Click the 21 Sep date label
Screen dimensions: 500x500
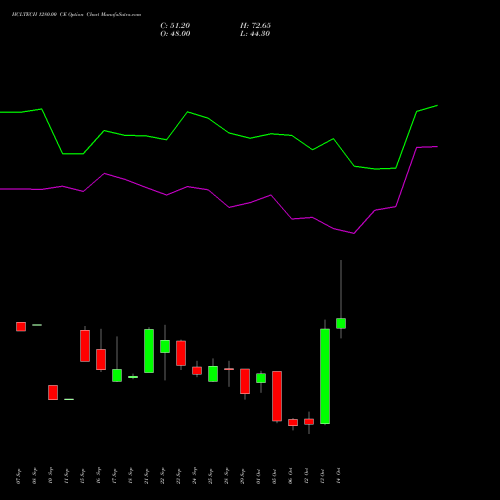coord(147,476)
